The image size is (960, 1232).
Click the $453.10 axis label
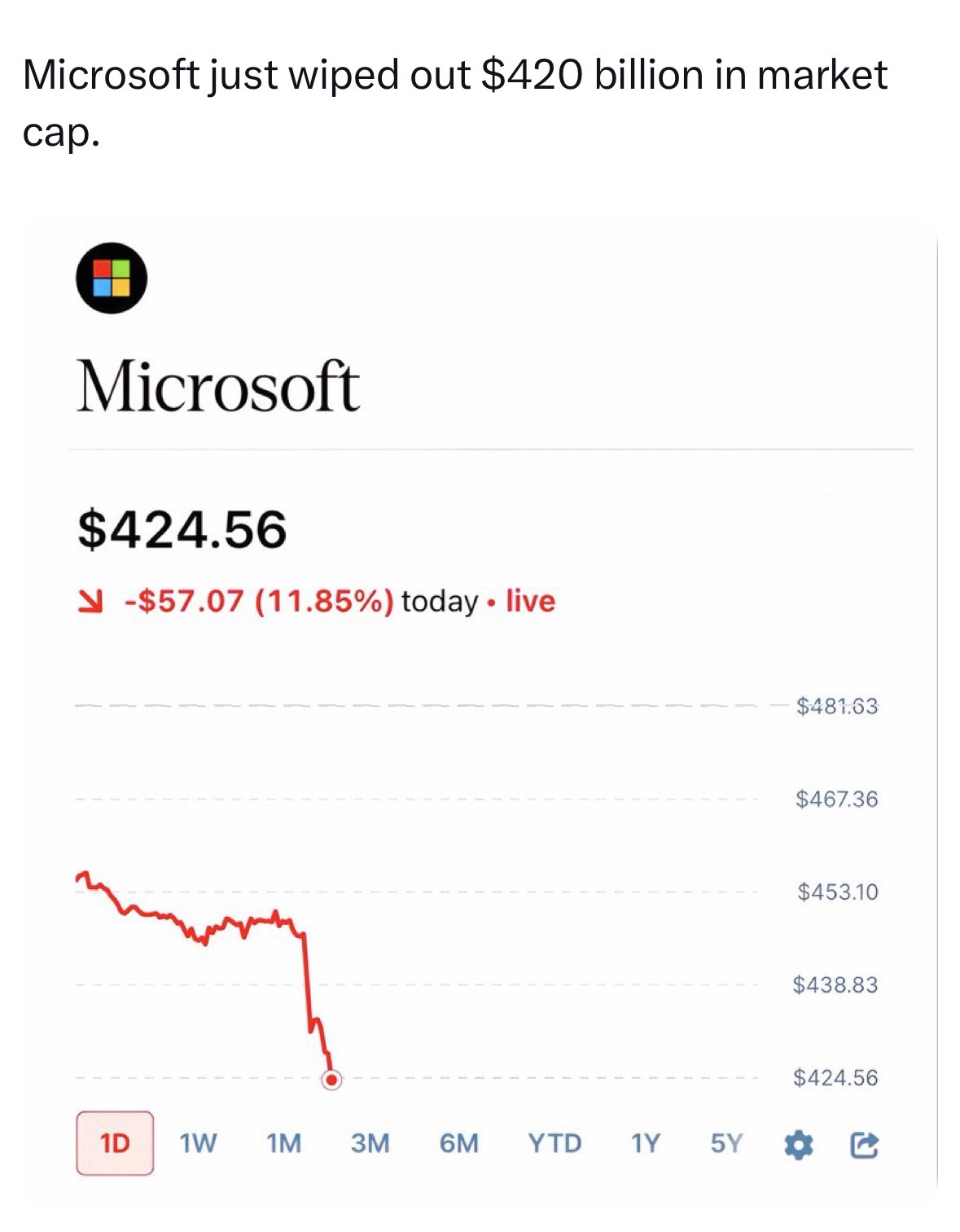pyautogui.click(x=838, y=892)
